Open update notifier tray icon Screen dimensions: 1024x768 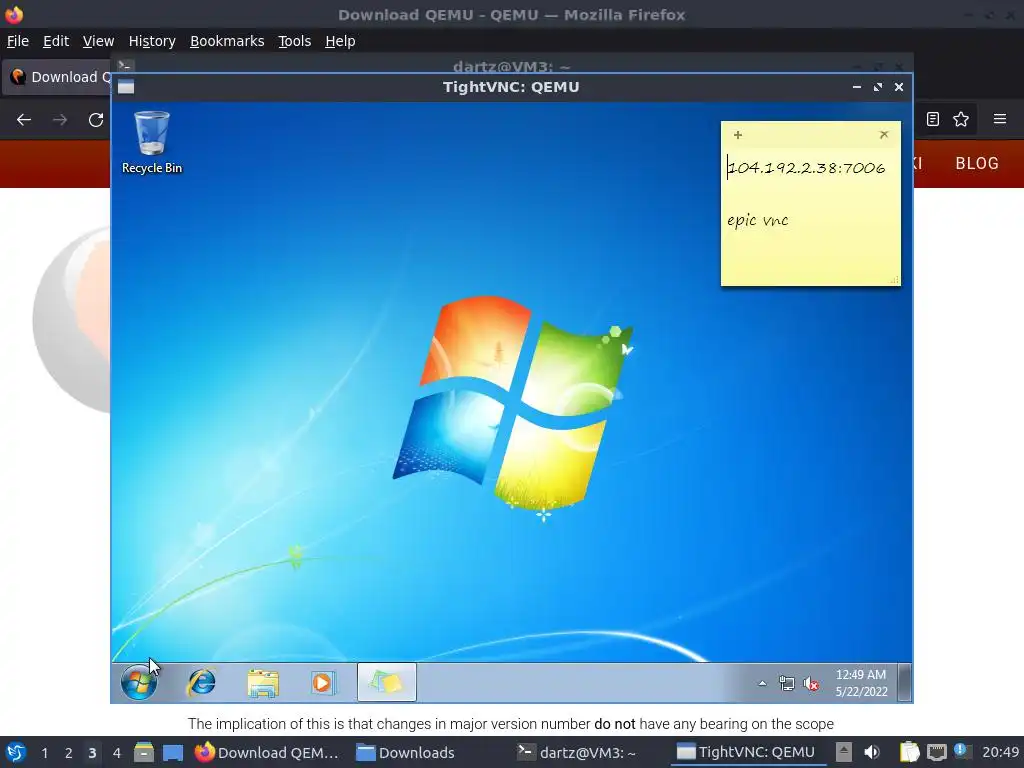coord(963,751)
